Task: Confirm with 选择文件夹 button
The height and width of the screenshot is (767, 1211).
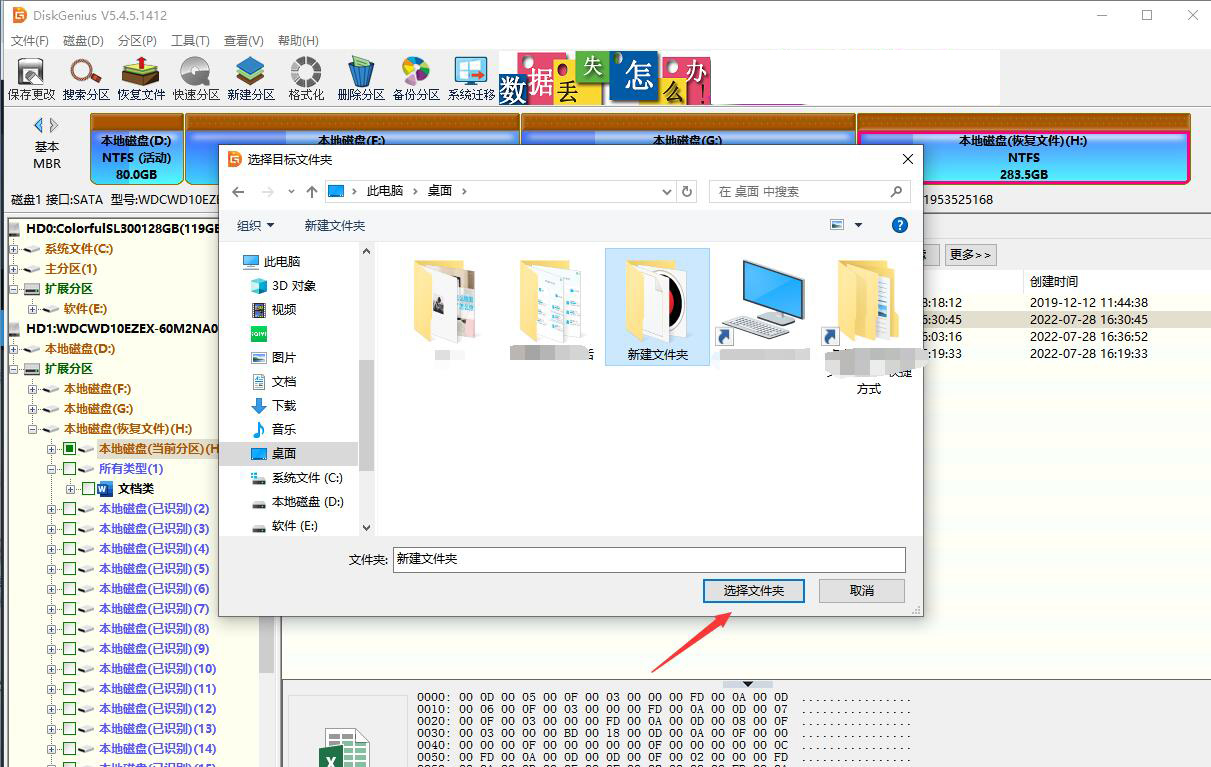Action: click(x=754, y=591)
